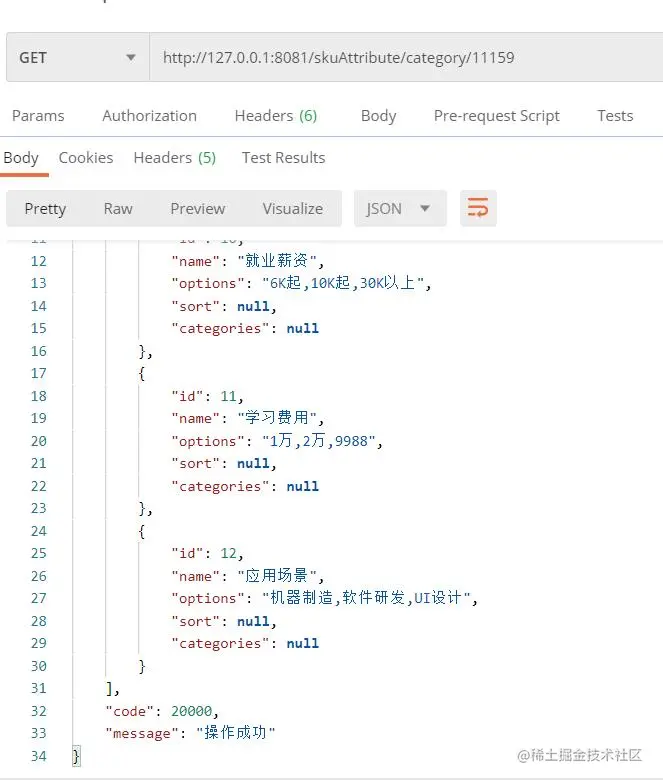Open the Authorization tab
Image resolution: width=663 pixels, height=784 pixels.
point(149,115)
